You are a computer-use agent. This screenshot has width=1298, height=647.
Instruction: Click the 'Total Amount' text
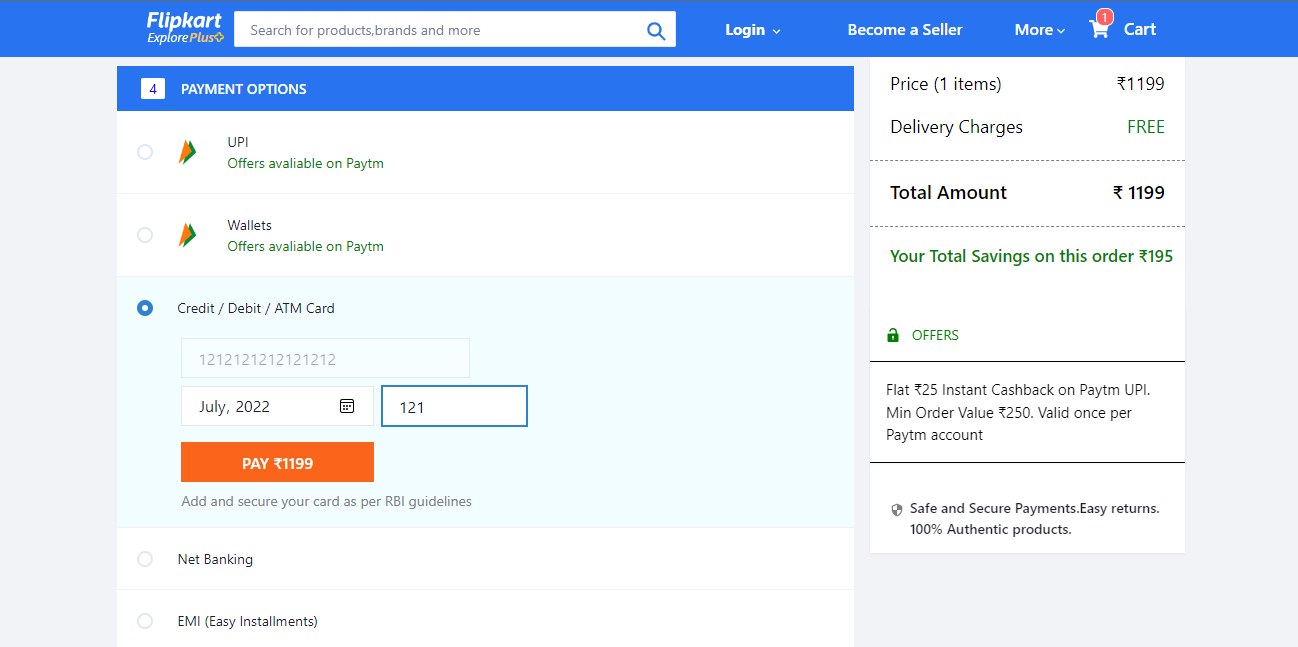click(x=949, y=193)
